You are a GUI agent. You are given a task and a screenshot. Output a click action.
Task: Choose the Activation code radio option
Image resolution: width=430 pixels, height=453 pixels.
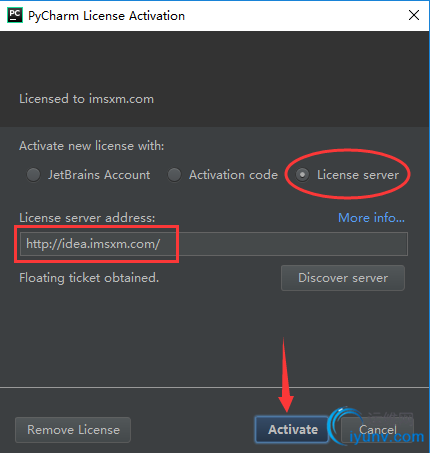(x=174, y=175)
